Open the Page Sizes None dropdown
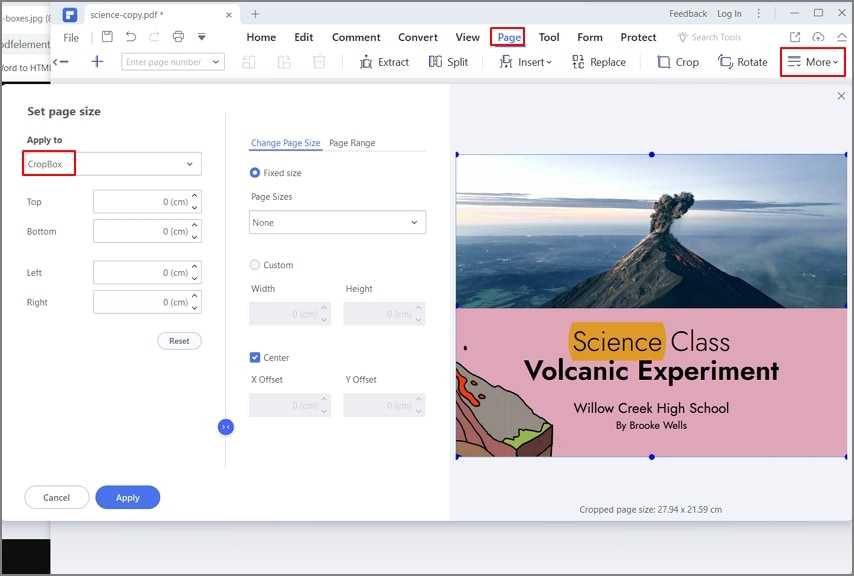The height and width of the screenshot is (576, 854). (337, 222)
